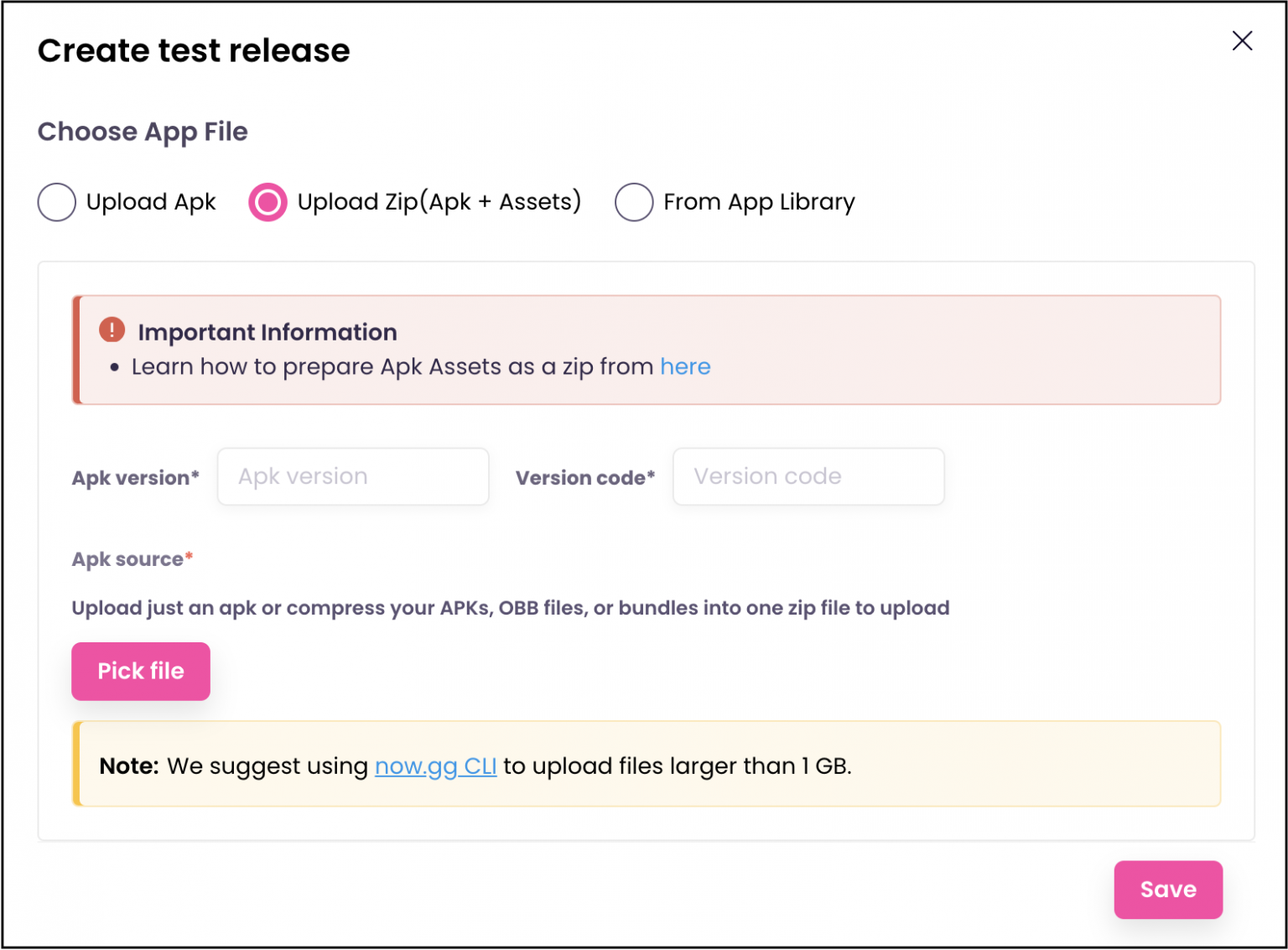Close the Create test release dialog

point(1242,41)
